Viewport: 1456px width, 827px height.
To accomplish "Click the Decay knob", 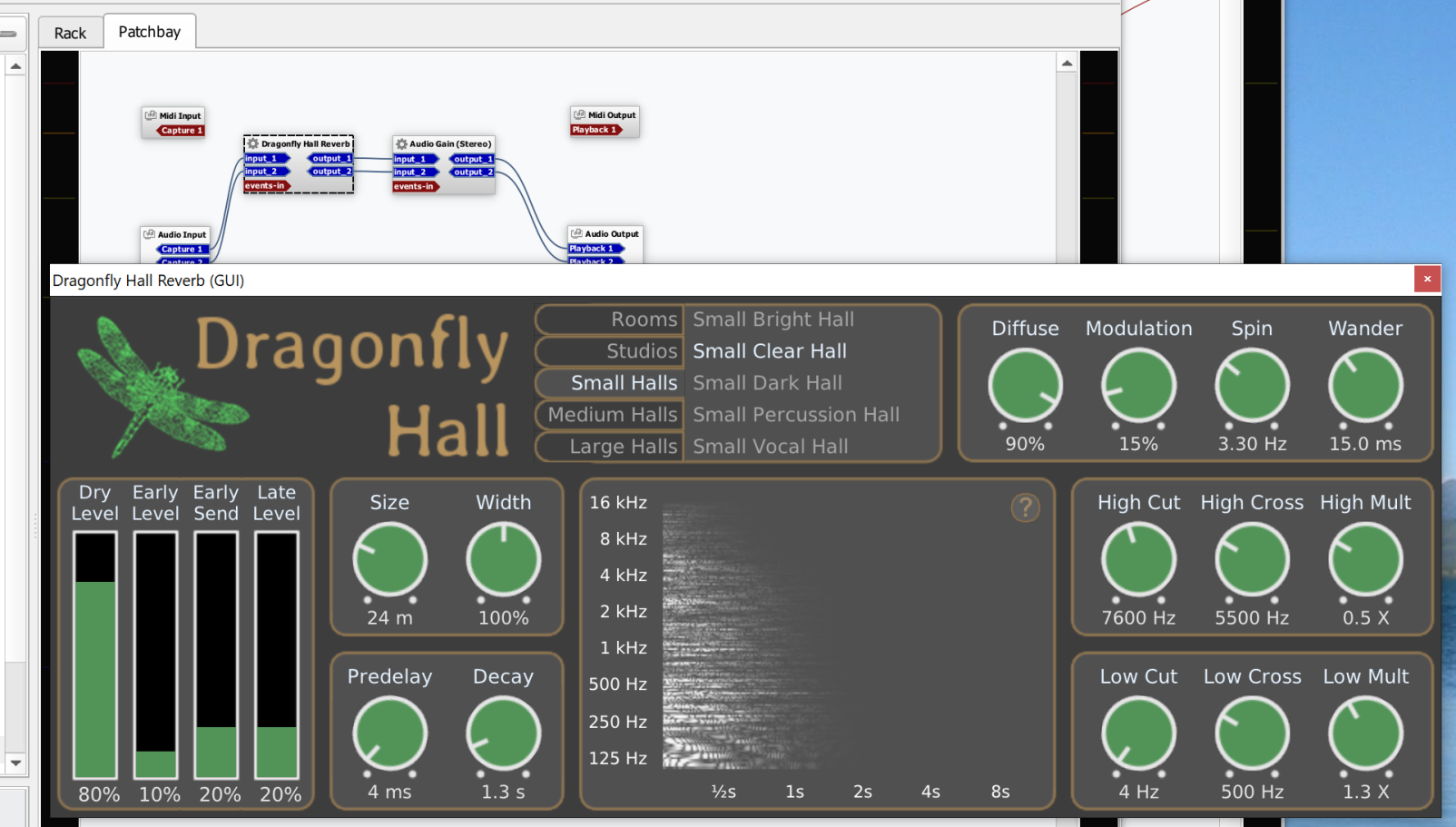I will point(503,733).
